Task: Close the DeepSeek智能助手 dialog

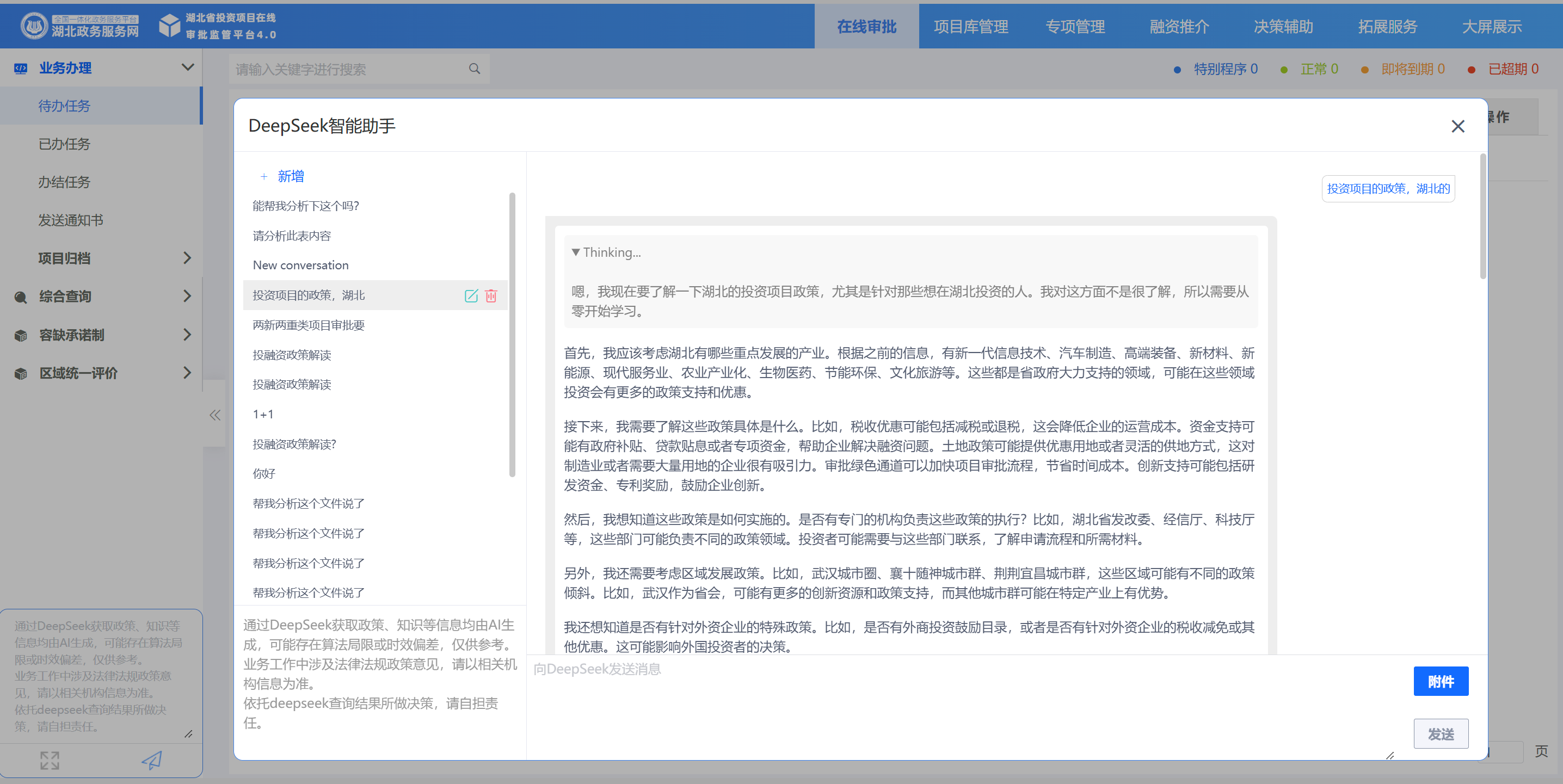Action: point(1457,126)
